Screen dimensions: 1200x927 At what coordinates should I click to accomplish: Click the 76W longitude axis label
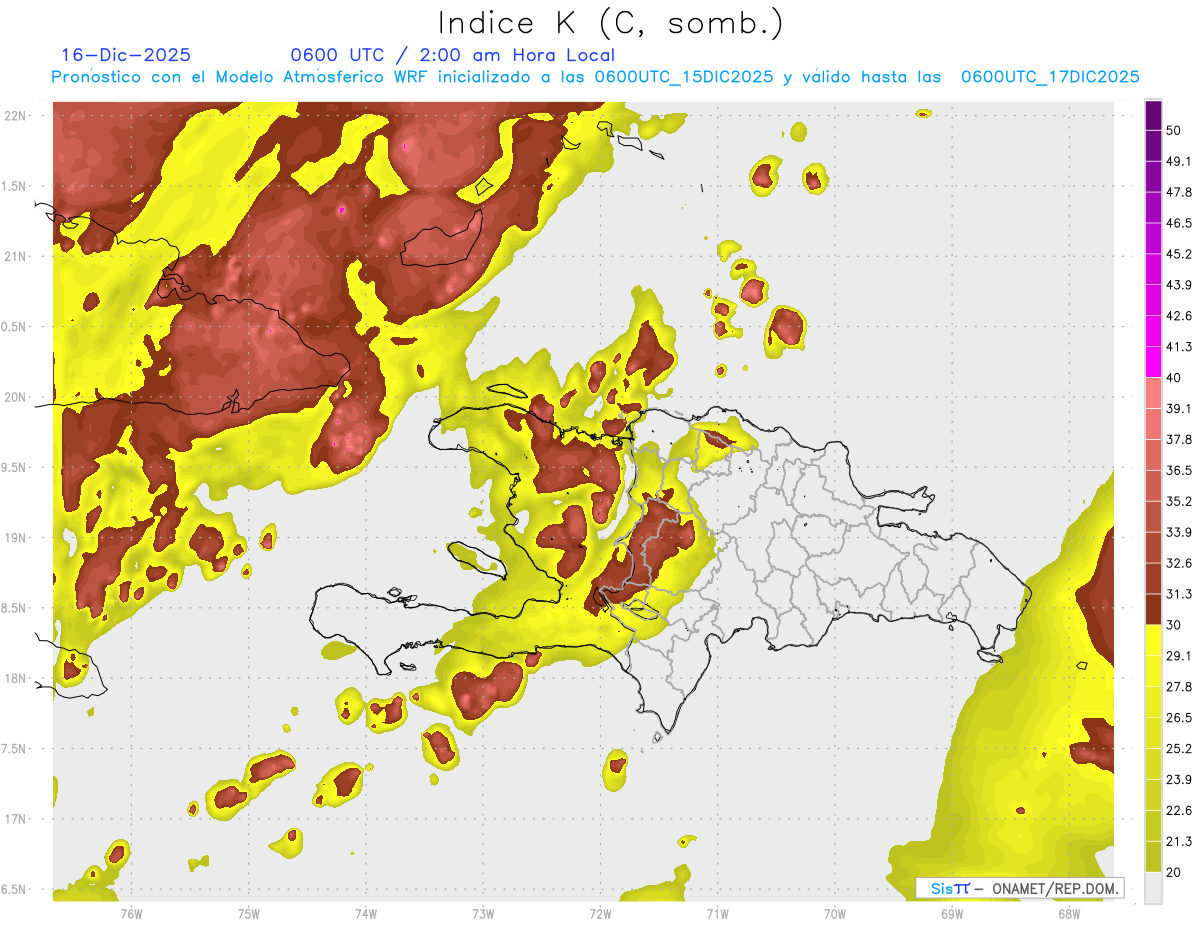tap(131, 912)
